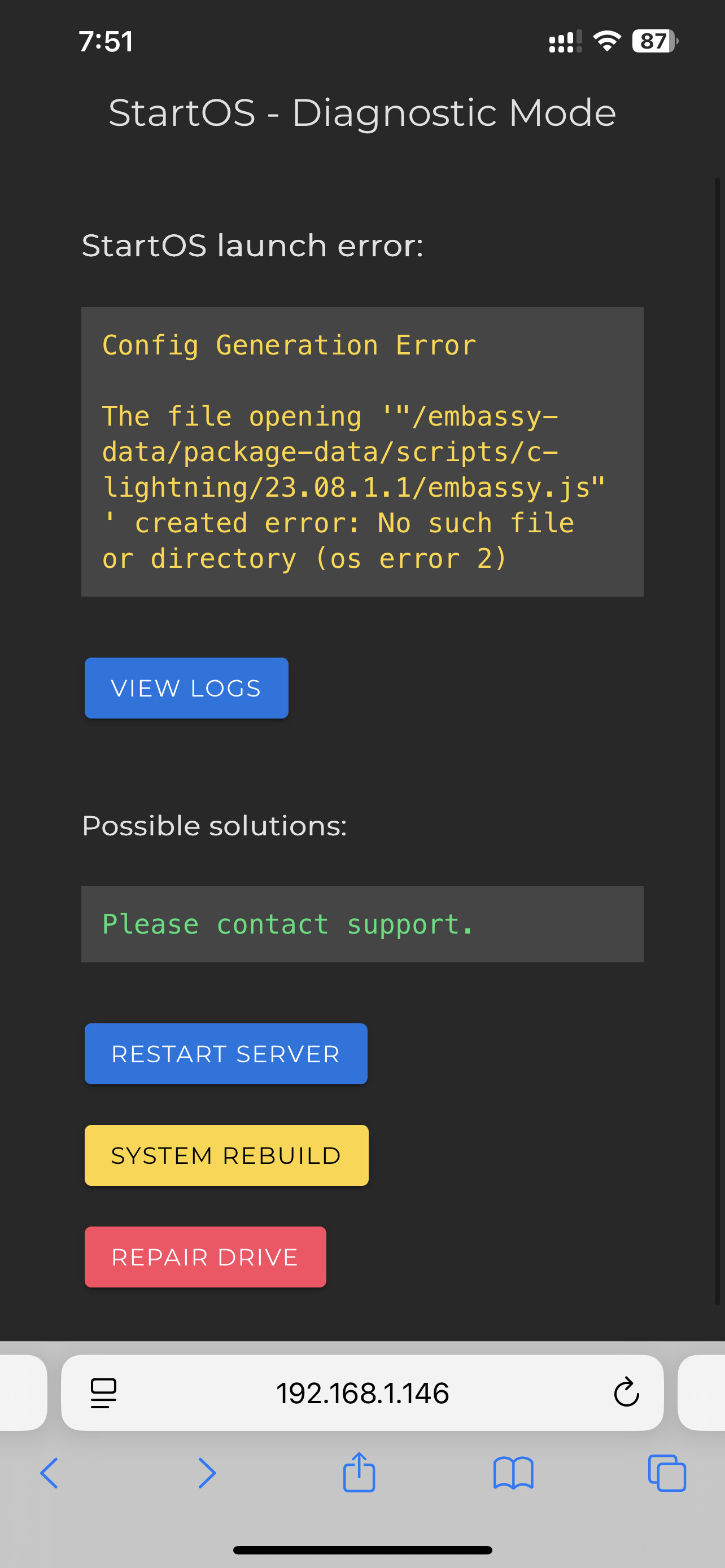The width and height of the screenshot is (725, 1568).
Task: Tap the home indicator bar at bottom
Action: pos(362,1550)
